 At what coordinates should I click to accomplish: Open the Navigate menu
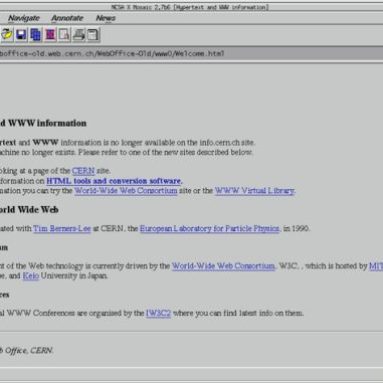click(24, 18)
